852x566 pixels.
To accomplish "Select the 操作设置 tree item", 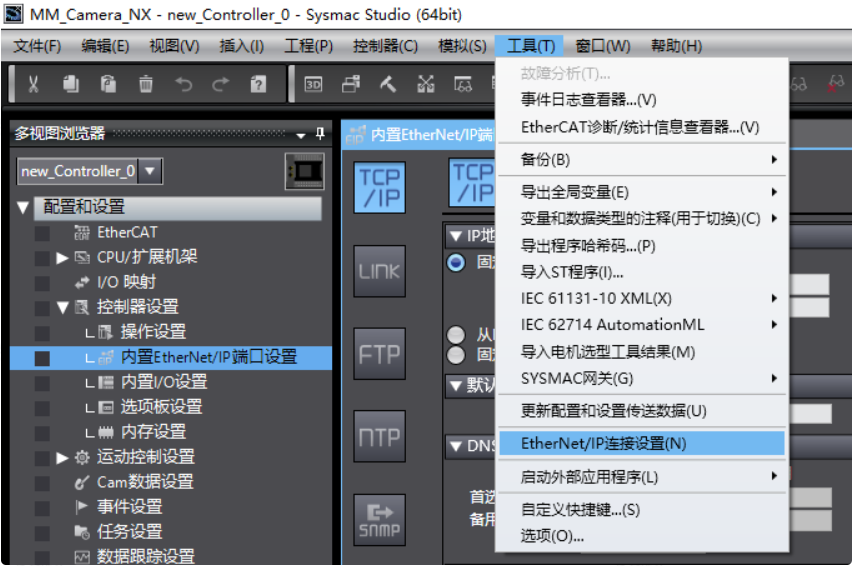I will [x=153, y=332].
